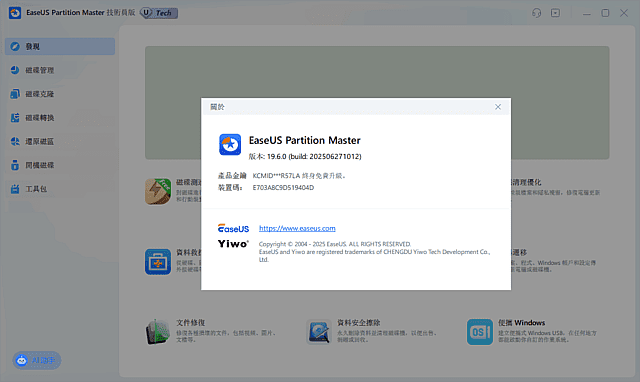Click the 資料救援 first-aid kit icon
This screenshot has width=640, height=382.
click(x=158, y=262)
